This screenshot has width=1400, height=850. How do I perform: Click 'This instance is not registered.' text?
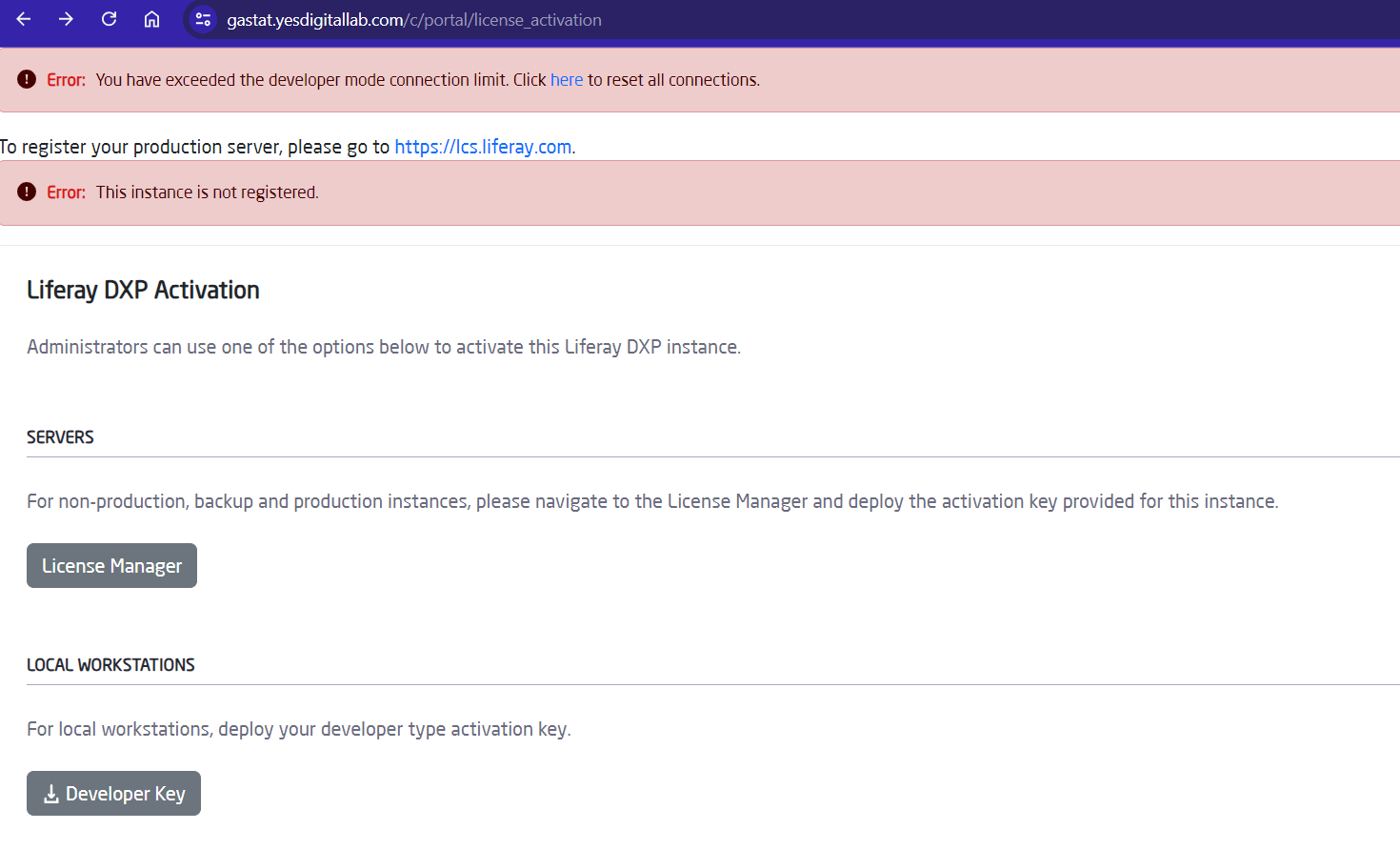208,192
